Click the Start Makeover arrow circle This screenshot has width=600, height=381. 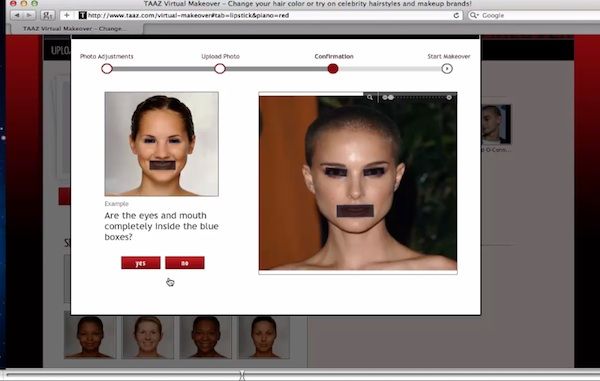pyautogui.click(x=447, y=68)
